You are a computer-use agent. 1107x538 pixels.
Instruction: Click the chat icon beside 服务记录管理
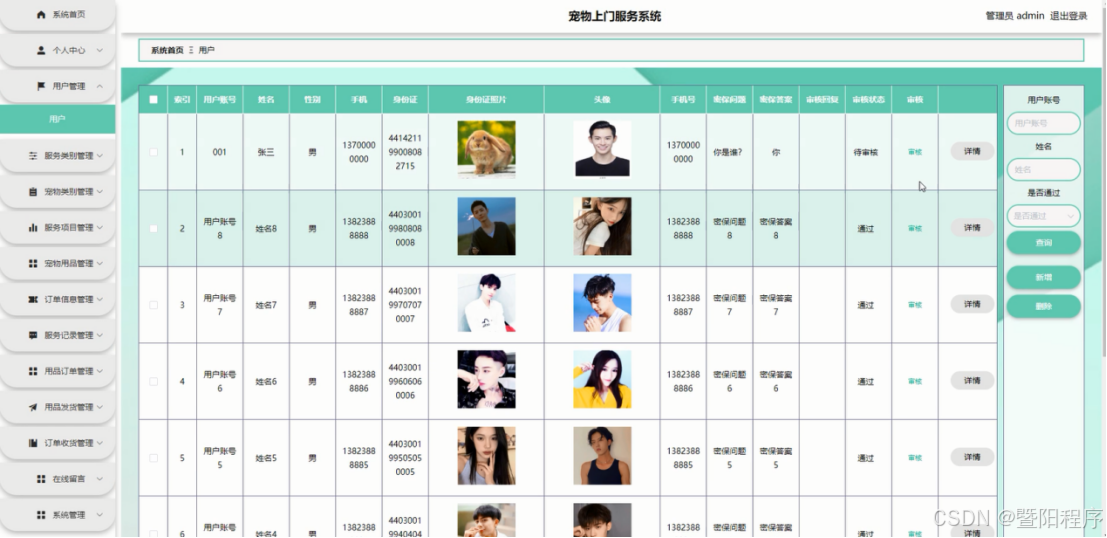point(32,335)
